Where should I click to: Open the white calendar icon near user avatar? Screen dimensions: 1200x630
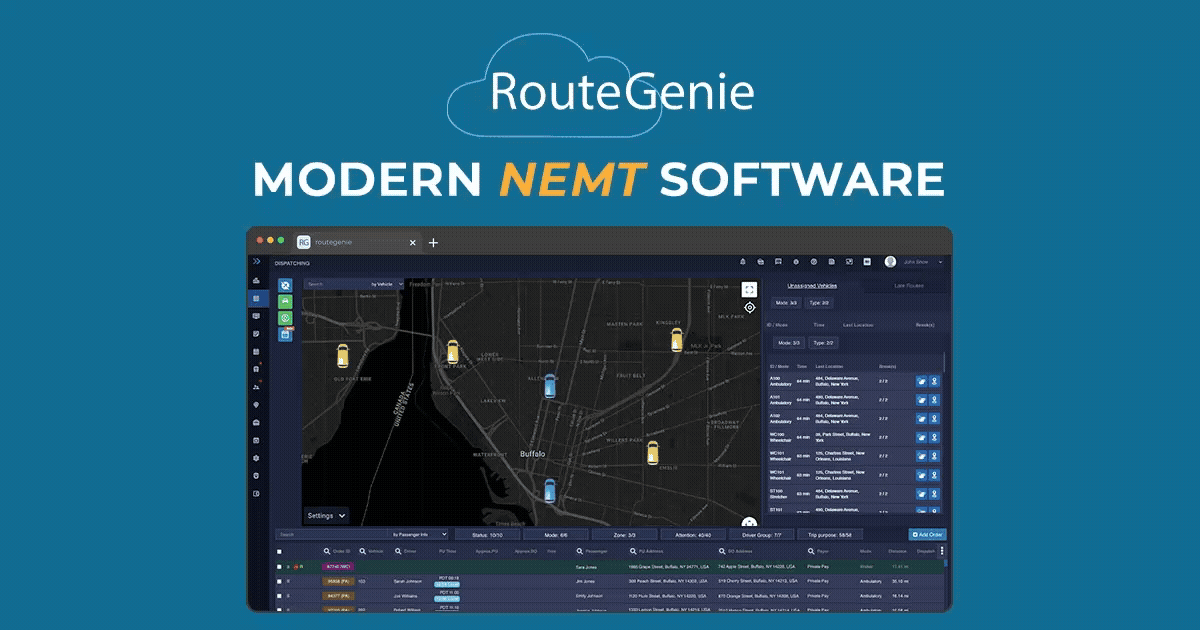click(x=867, y=262)
